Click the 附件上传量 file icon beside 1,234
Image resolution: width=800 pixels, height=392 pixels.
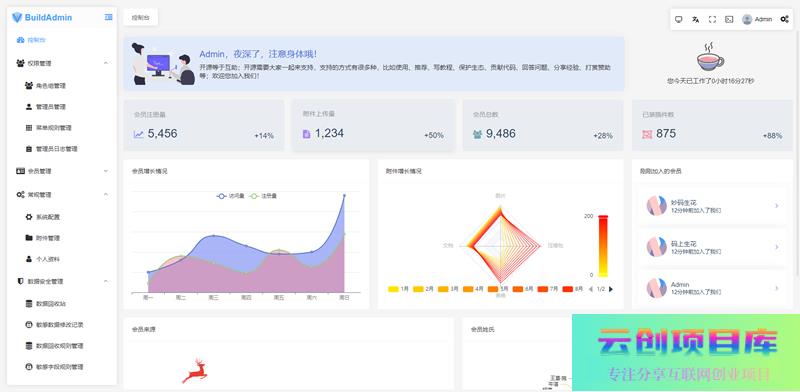306,134
